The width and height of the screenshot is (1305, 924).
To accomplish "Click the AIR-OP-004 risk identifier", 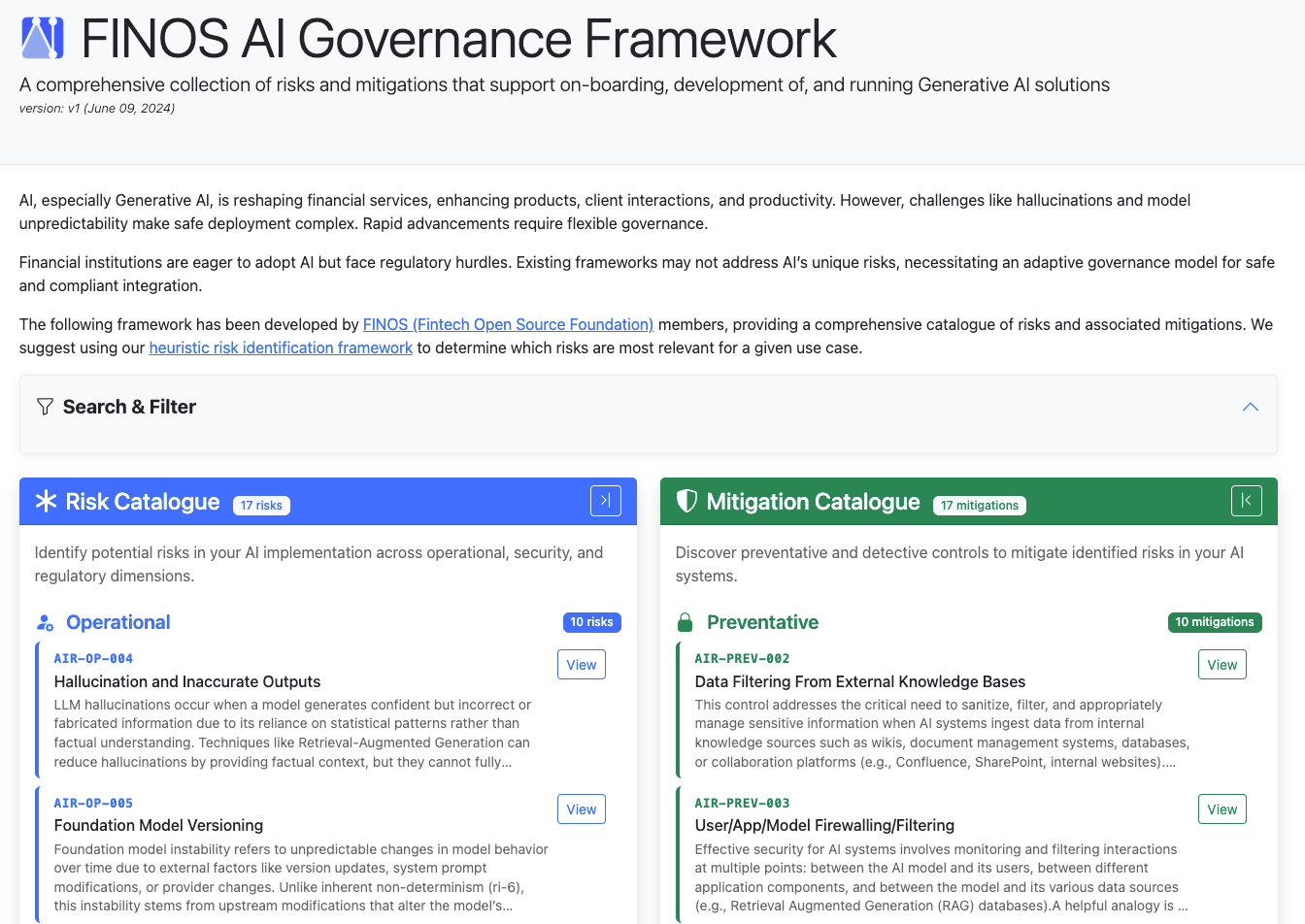I will coord(93,658).
